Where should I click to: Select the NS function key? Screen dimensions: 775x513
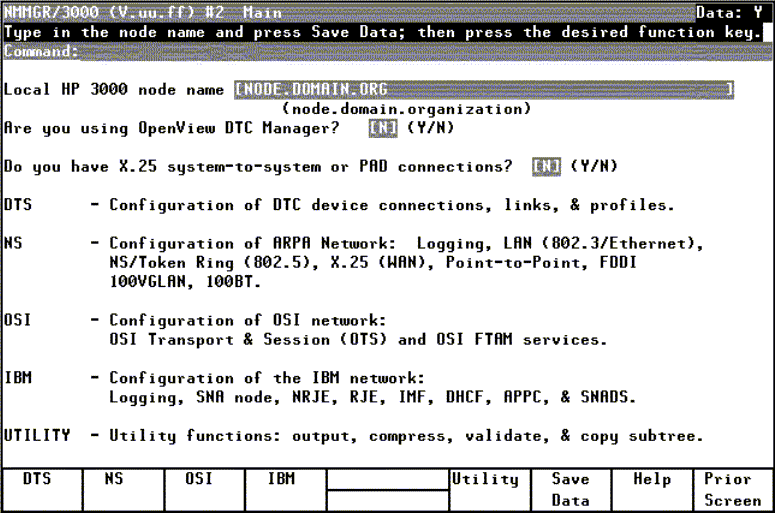coord(124,489)
